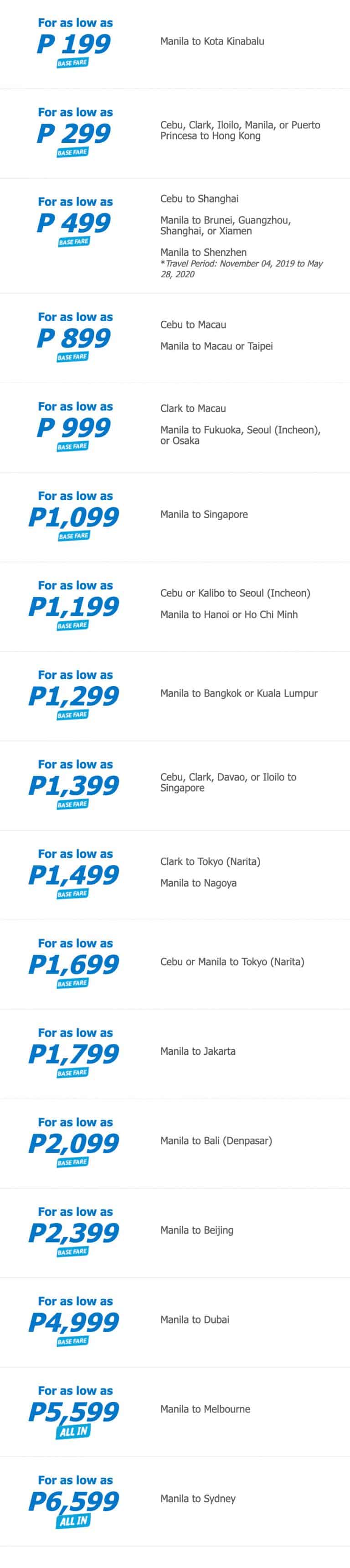Select the P1,799 fare amount
Viewport: 350px width, 1568px height.
point(73,1054)
